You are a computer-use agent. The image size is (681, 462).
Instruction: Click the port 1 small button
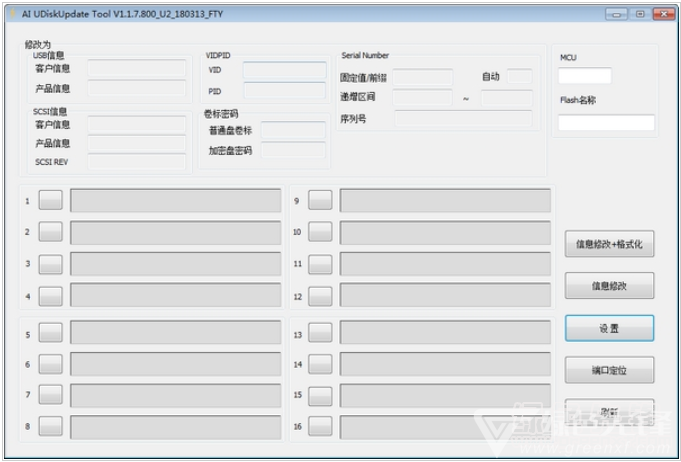[x=50, y=200]
